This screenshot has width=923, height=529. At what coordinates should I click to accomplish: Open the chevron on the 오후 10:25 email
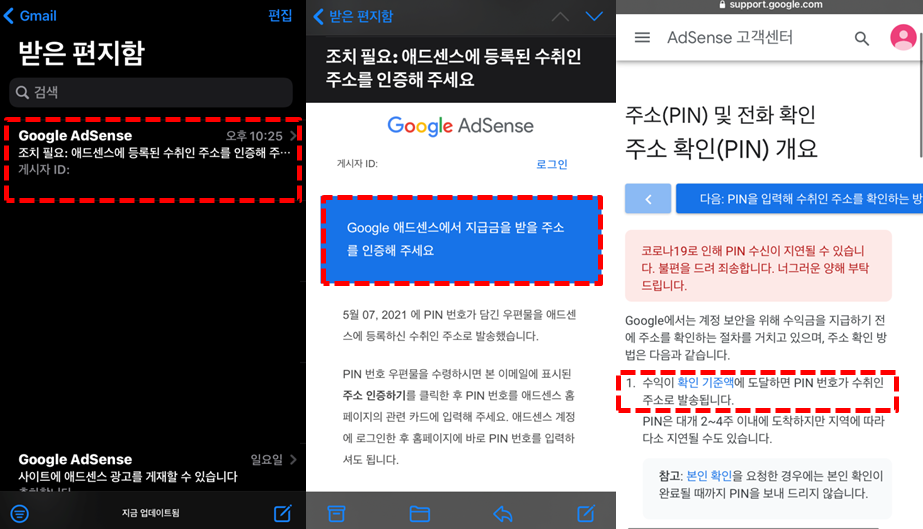pos(293,136)
